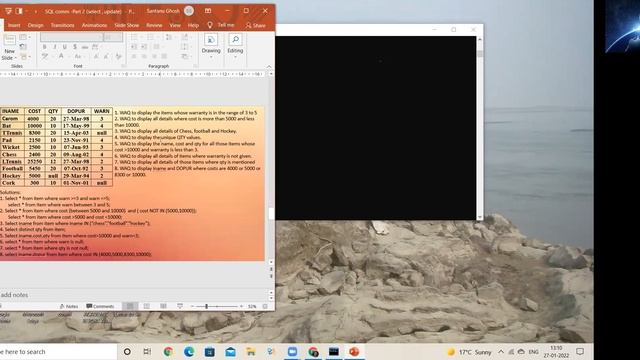Click the slide vertical scrollbar thumb
640x360 pixels.
271,213
